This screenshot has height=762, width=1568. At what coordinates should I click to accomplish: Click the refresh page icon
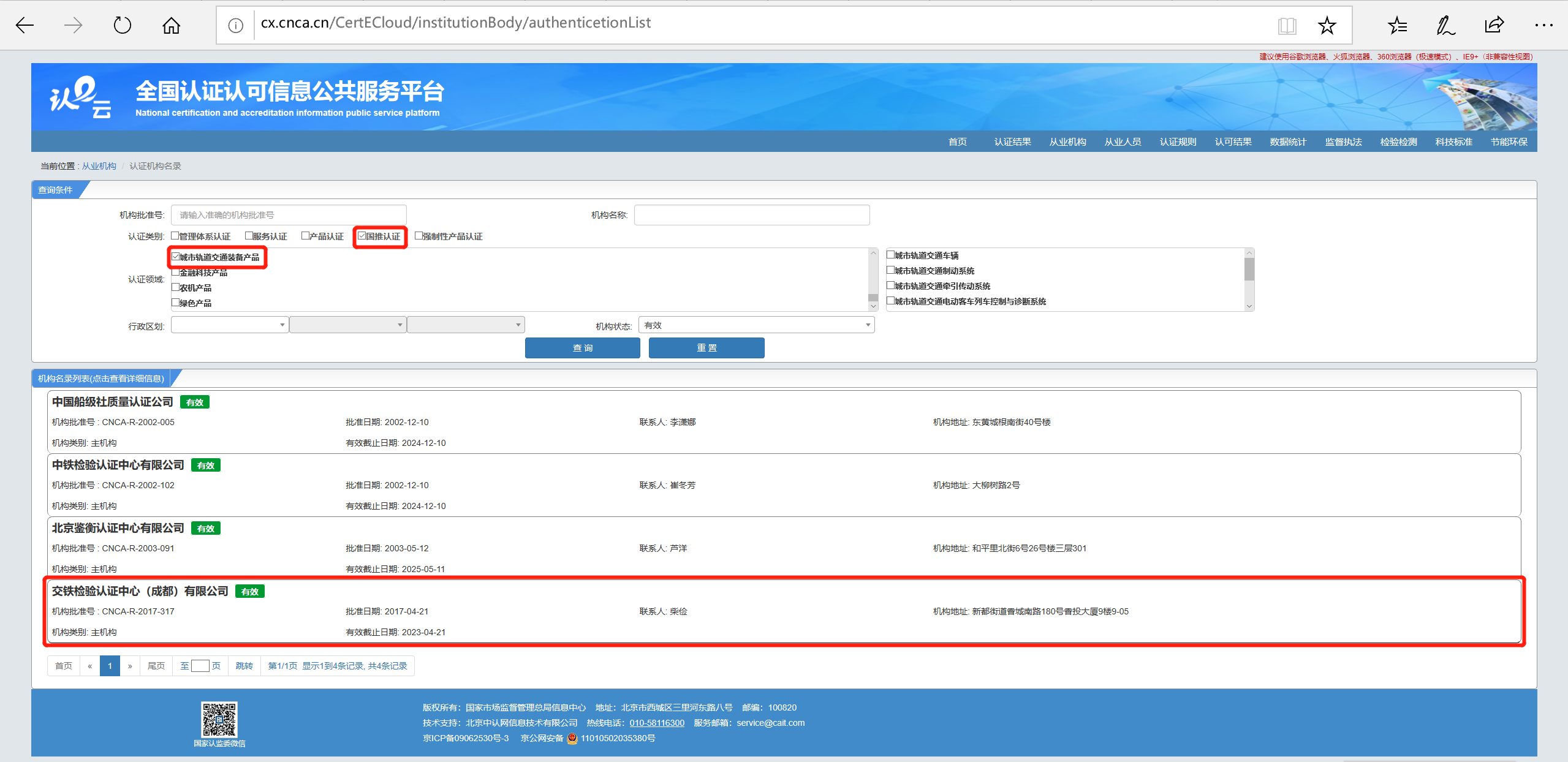[123, 25]
